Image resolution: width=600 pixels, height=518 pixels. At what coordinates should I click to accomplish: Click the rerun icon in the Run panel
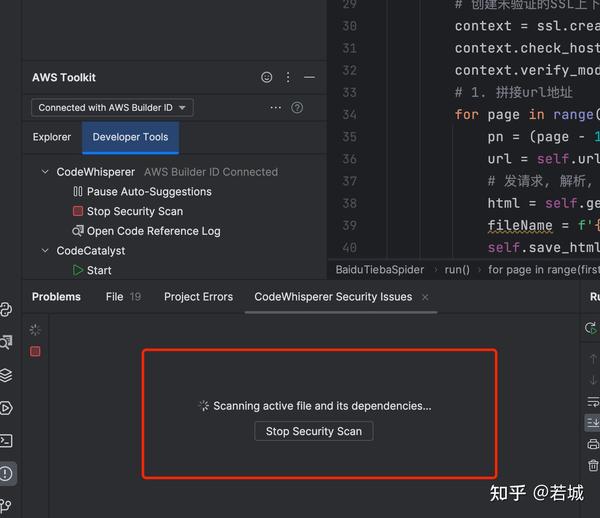click(x=591, y=328)
